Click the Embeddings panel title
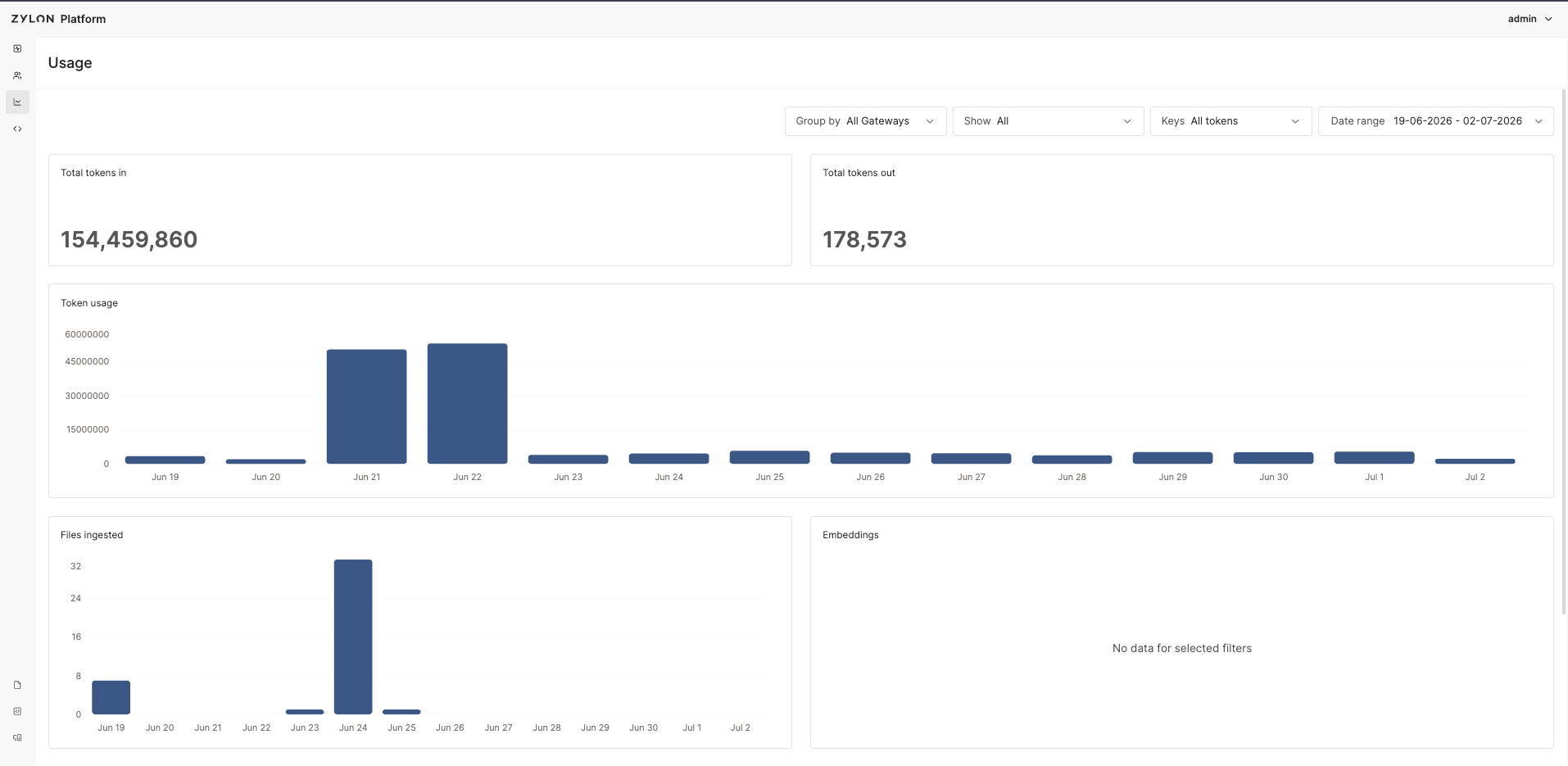The width and height of the screenshot is (1568, 766). tap(850, 535)
